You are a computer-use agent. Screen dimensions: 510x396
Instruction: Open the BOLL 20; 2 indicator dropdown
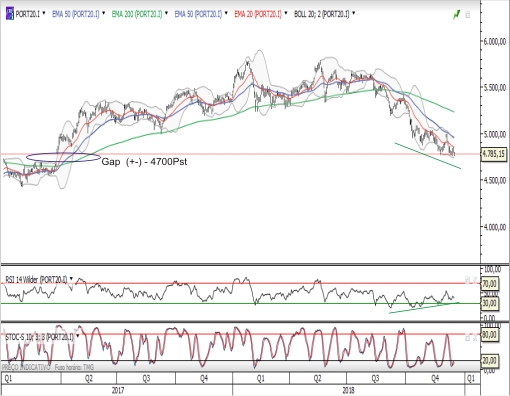tap(354, 14)
